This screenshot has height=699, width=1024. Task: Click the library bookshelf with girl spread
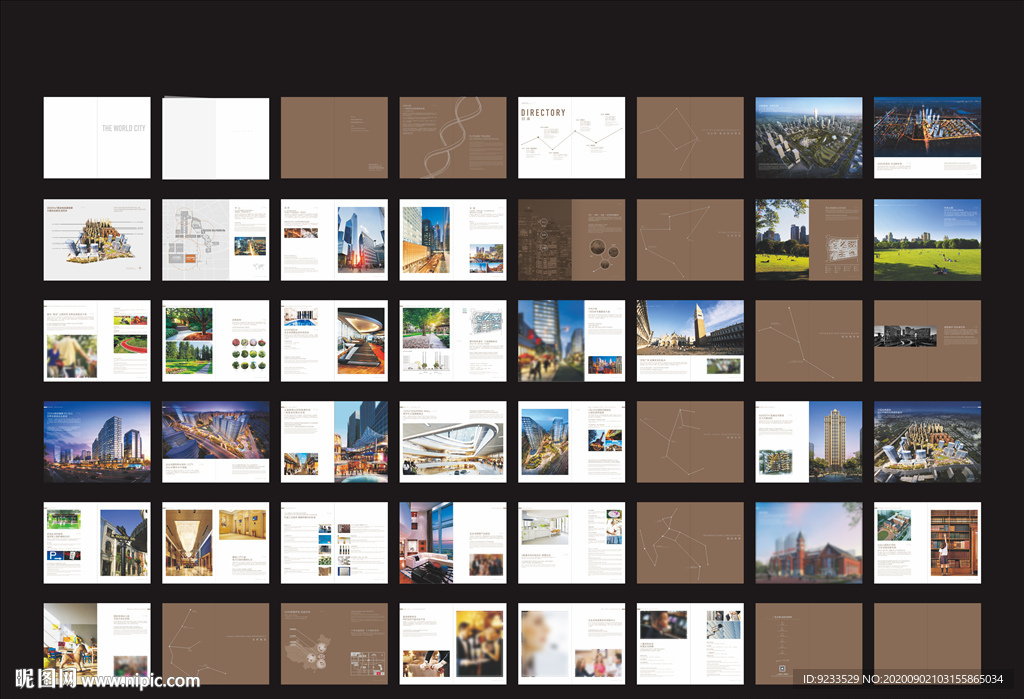(x=927, y=543)
